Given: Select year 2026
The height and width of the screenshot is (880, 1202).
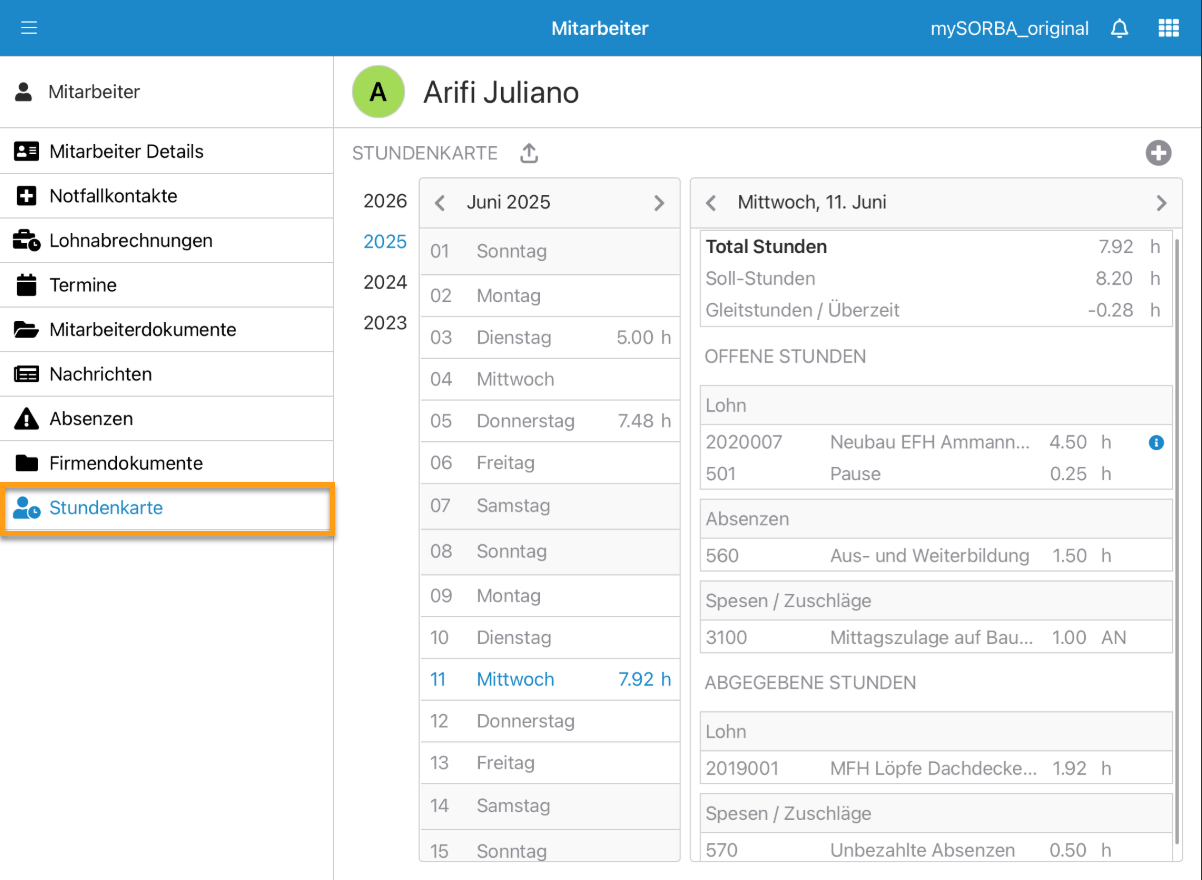Looking at the screenshot, I should click(x=385, y=201).
